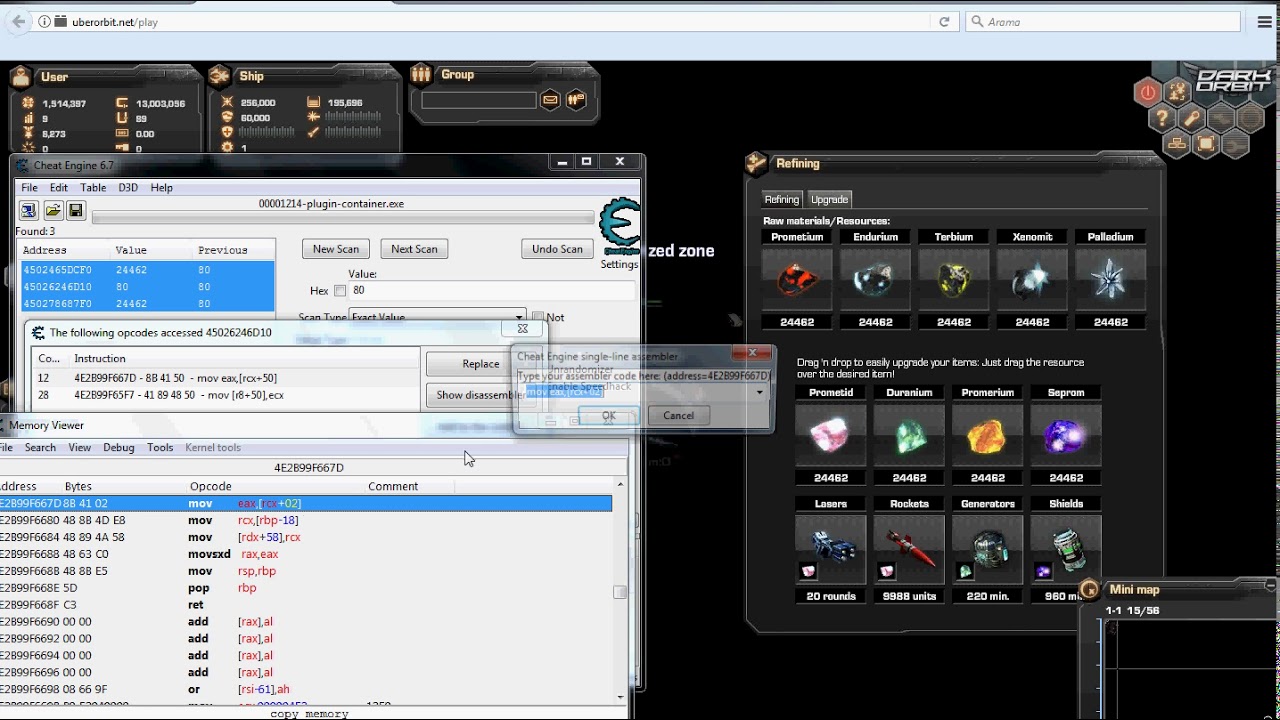Select the Prometium raw material icon
The width and height of the screenshot is (1280, 720).
point(797,280)
